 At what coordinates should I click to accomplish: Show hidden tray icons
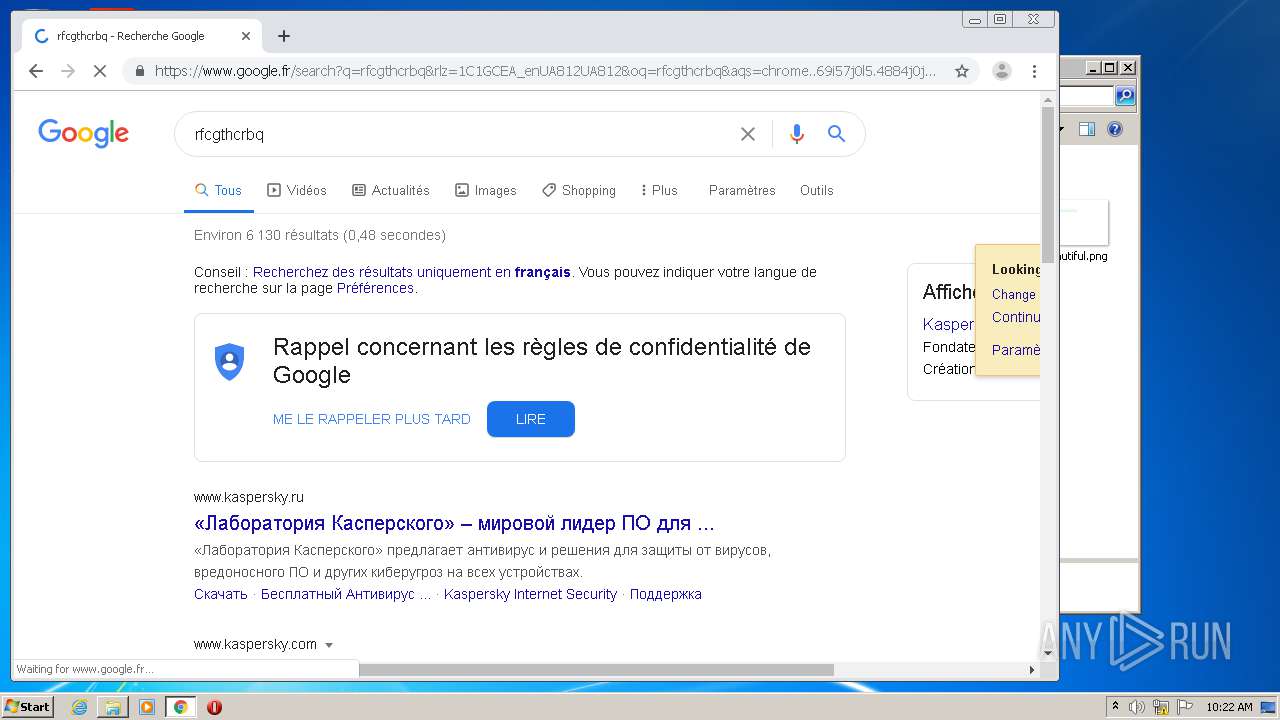[1115, 707]
